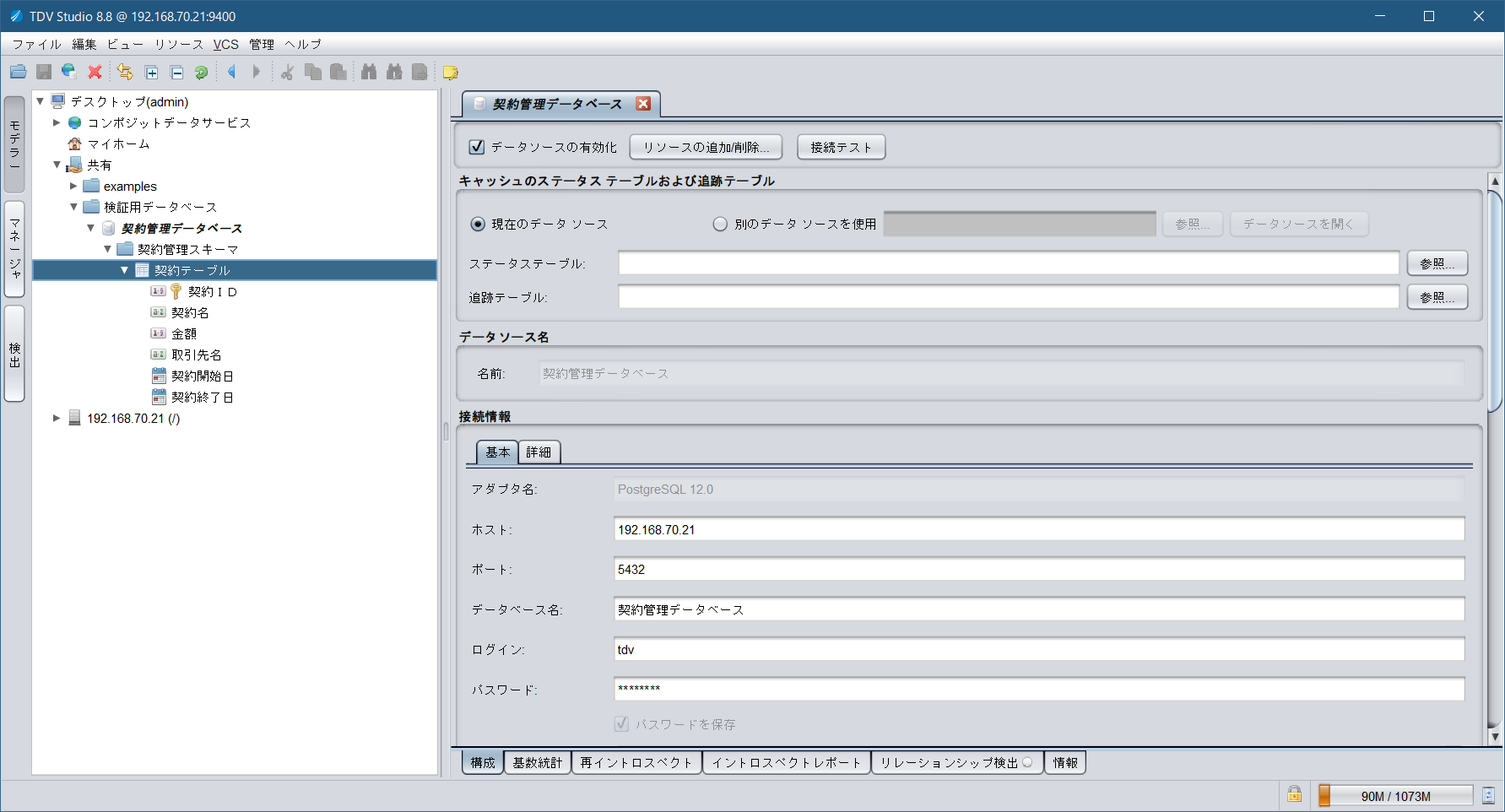Click the 金額 numeric column icon
This screenshot has height=812, width=1505.
158,333
